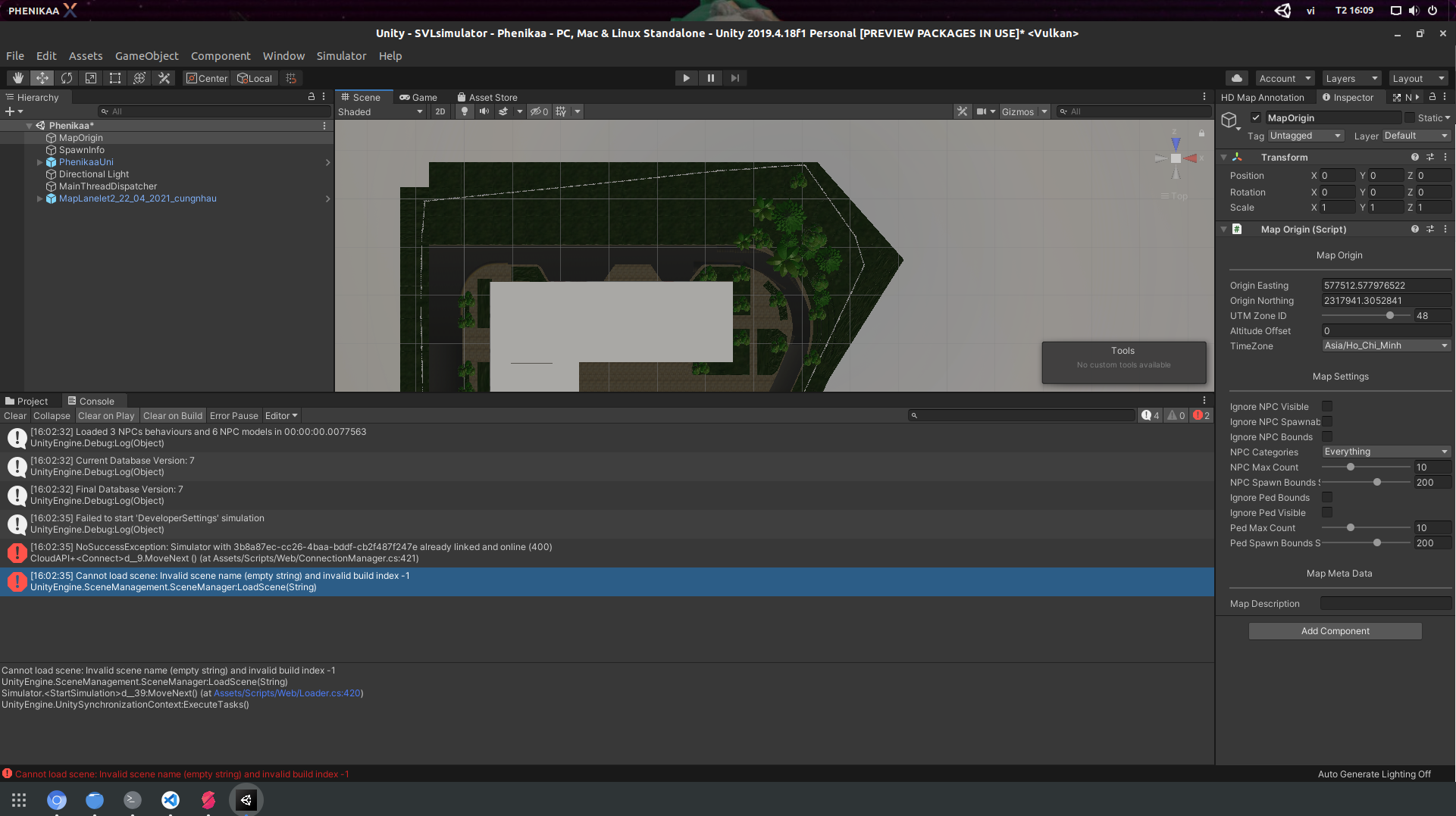The width and height of the screenshot is (1456, 816).
Task: Open Loader.cs link in the error stack trace
Action: pos(287,693)
